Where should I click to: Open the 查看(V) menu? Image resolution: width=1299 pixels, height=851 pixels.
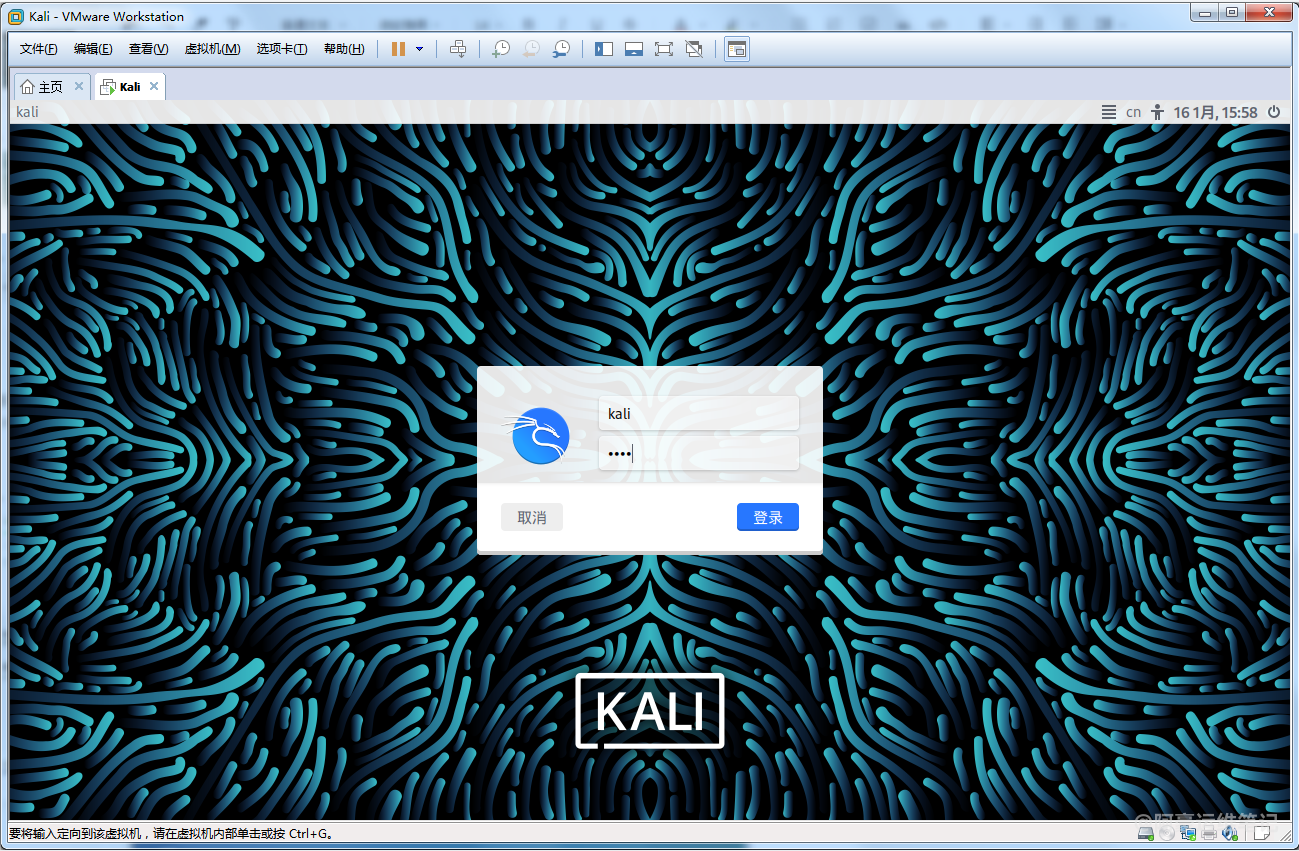(x=148, y=49)
